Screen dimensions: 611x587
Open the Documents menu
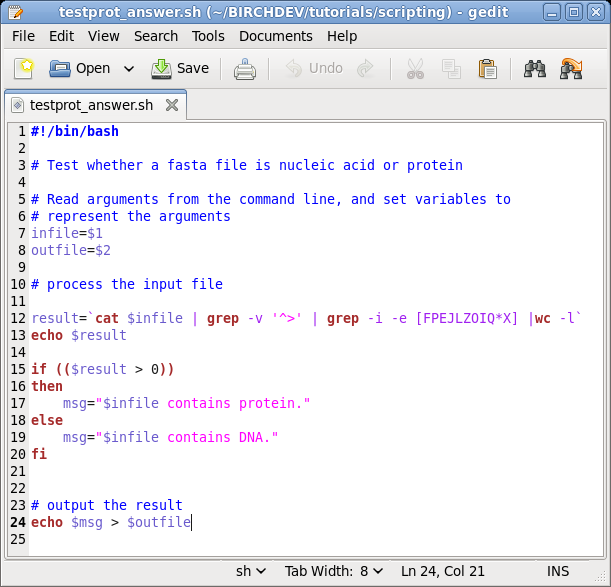pyautogui.click(x=275, y=36)
